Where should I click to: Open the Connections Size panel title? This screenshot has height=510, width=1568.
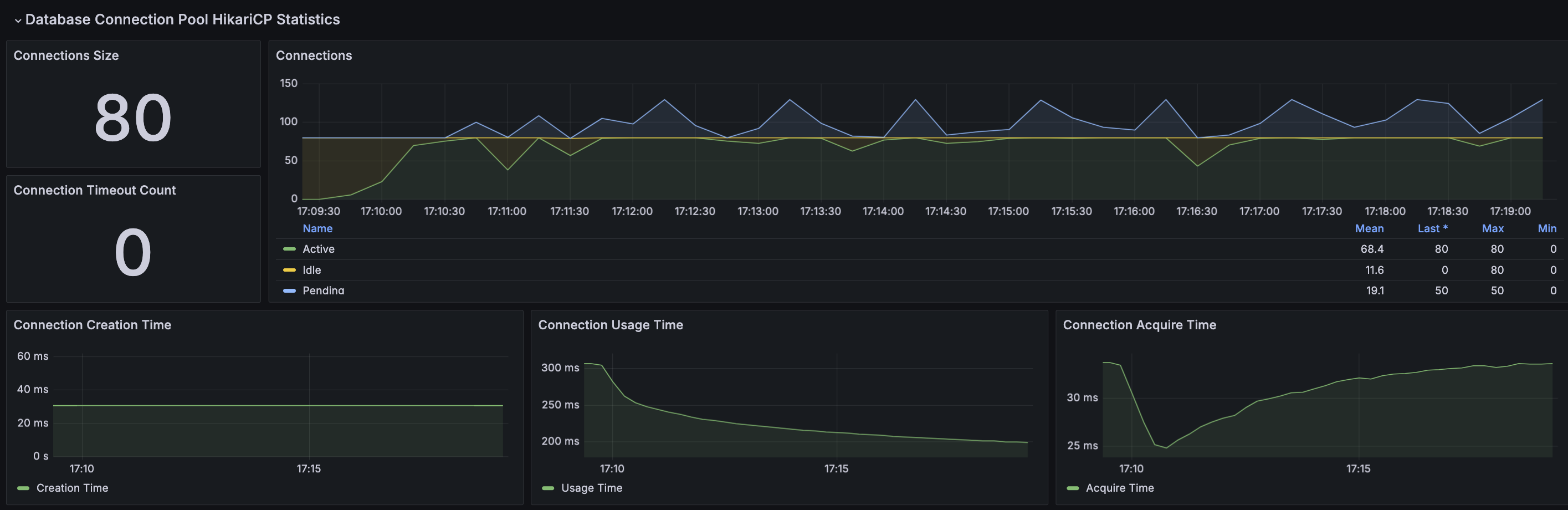click(66, 55)
